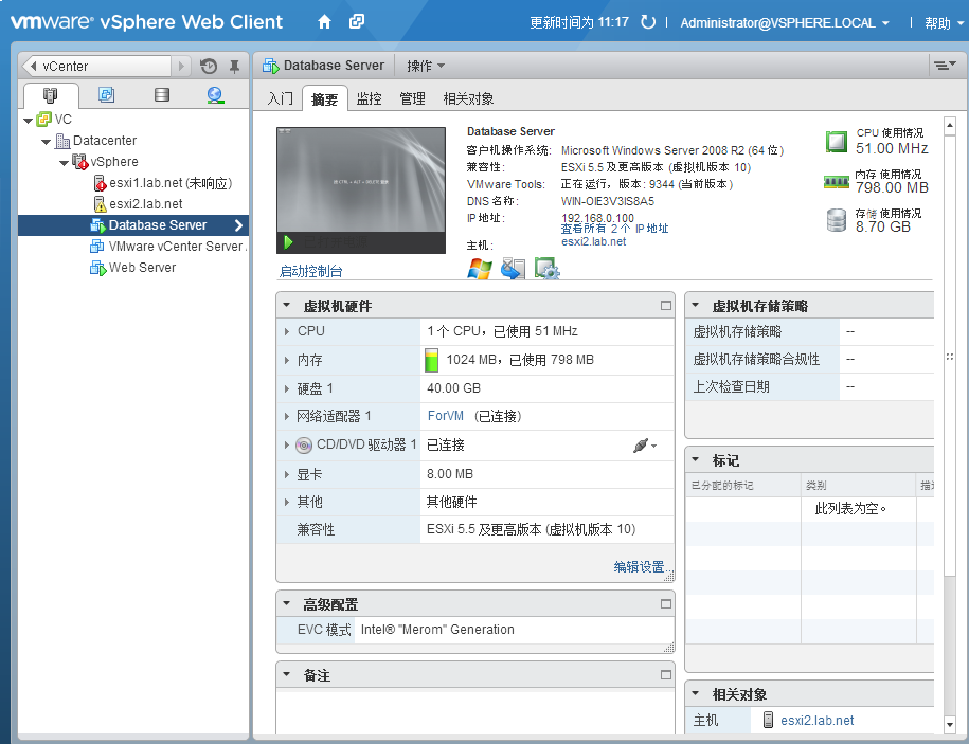
Task: Expand the 其他 hardware row
Action: point(286,502)
